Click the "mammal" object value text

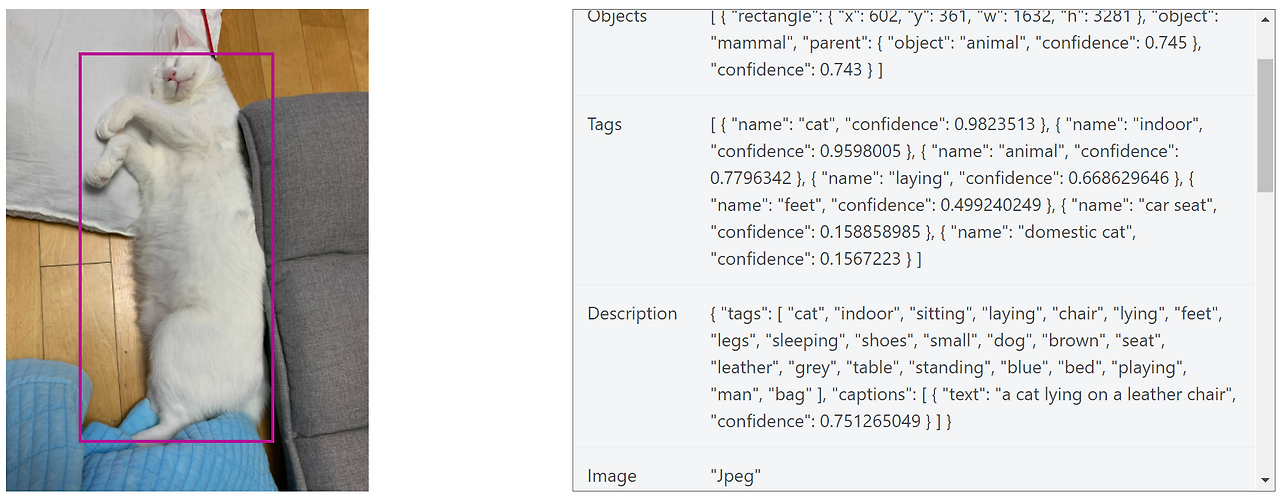pyautogui.click(x=748, y=44)
